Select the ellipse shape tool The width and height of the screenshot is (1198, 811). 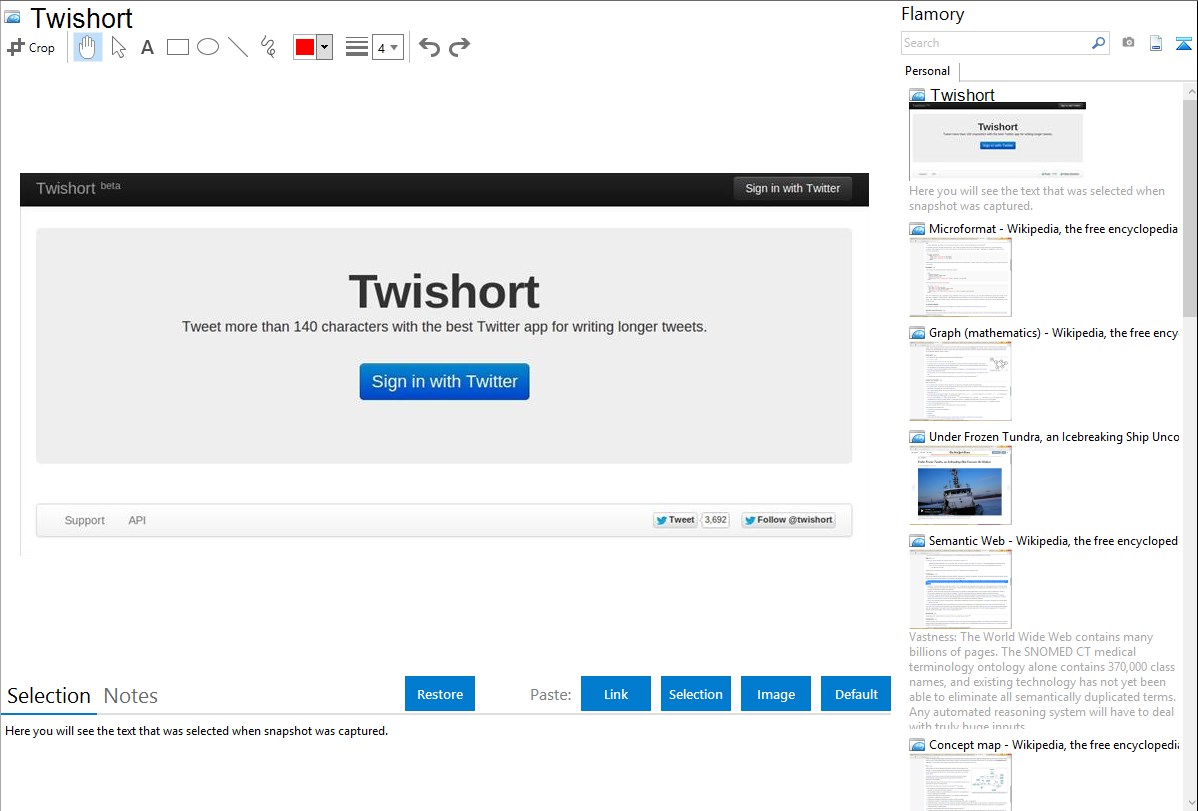click(x=208, y=47)
